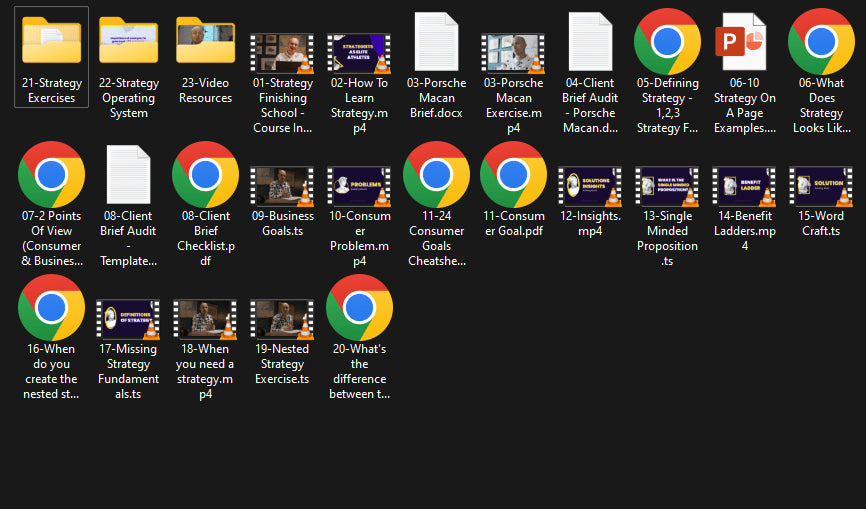Select 11-Consumer Goal.pdf Chrome icon

[513, 174]
